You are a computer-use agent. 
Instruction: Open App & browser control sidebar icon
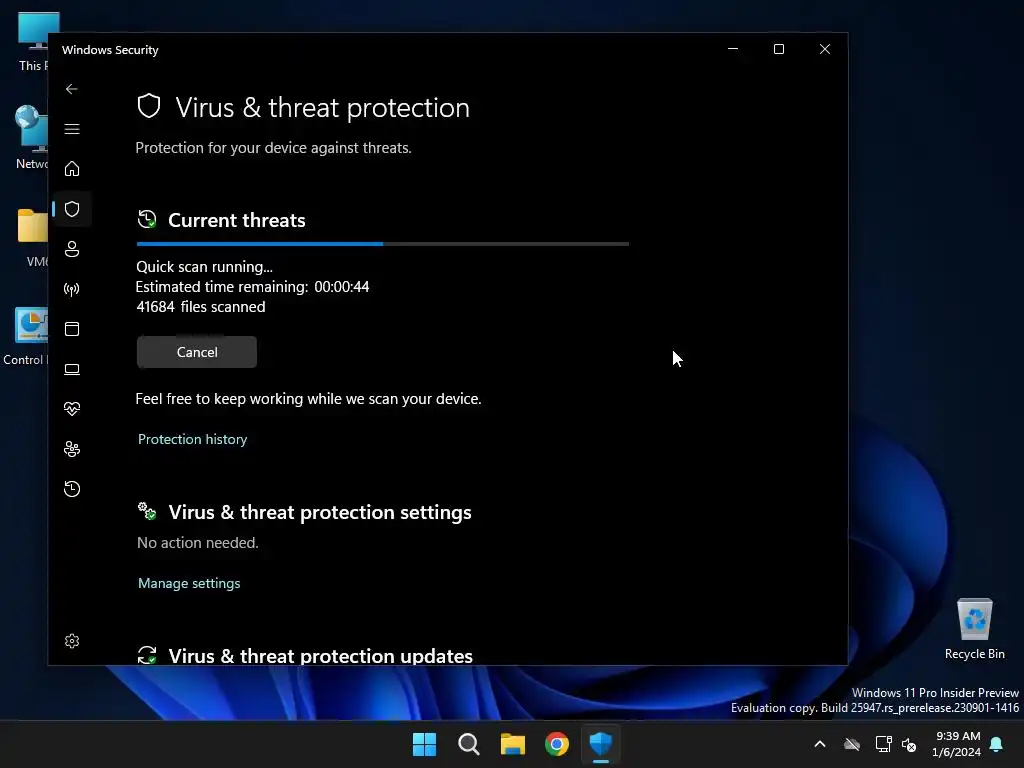click(72, 328)
